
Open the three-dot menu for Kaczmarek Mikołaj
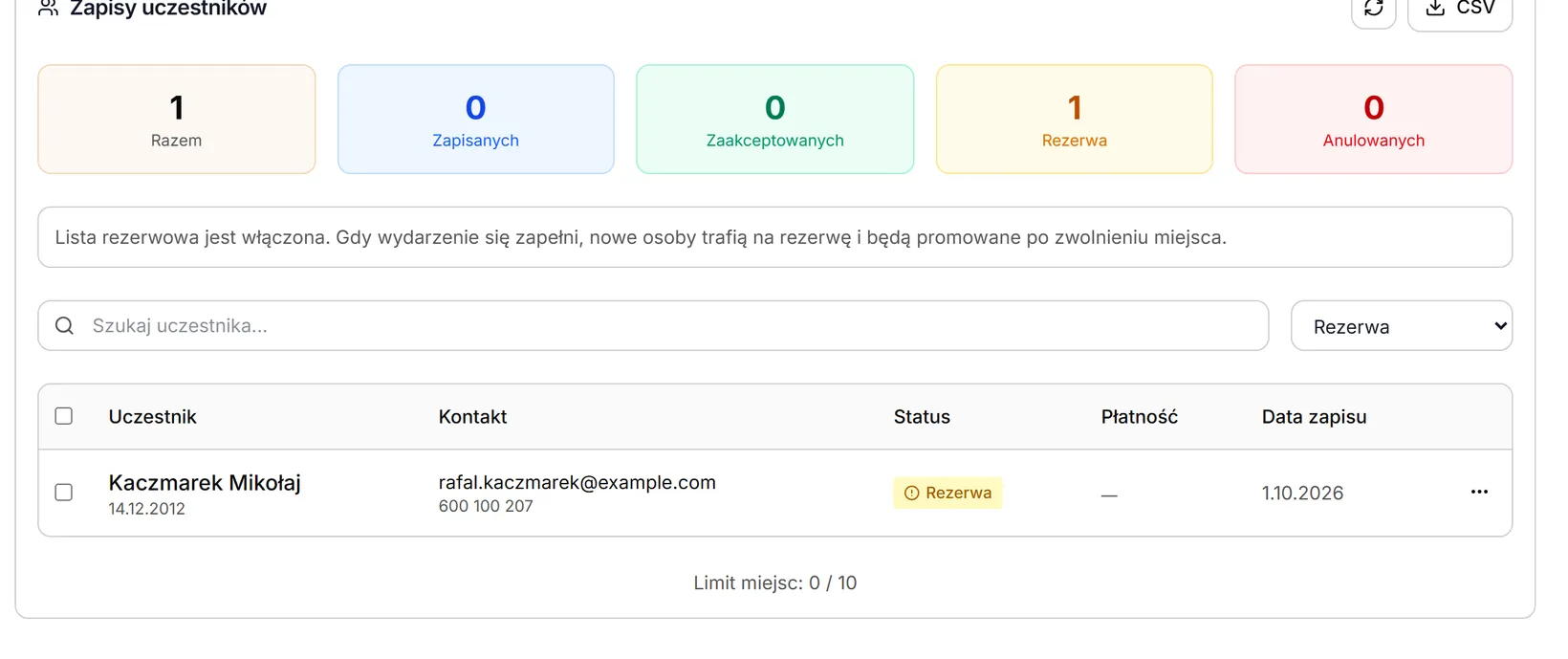pos(1479,492)
